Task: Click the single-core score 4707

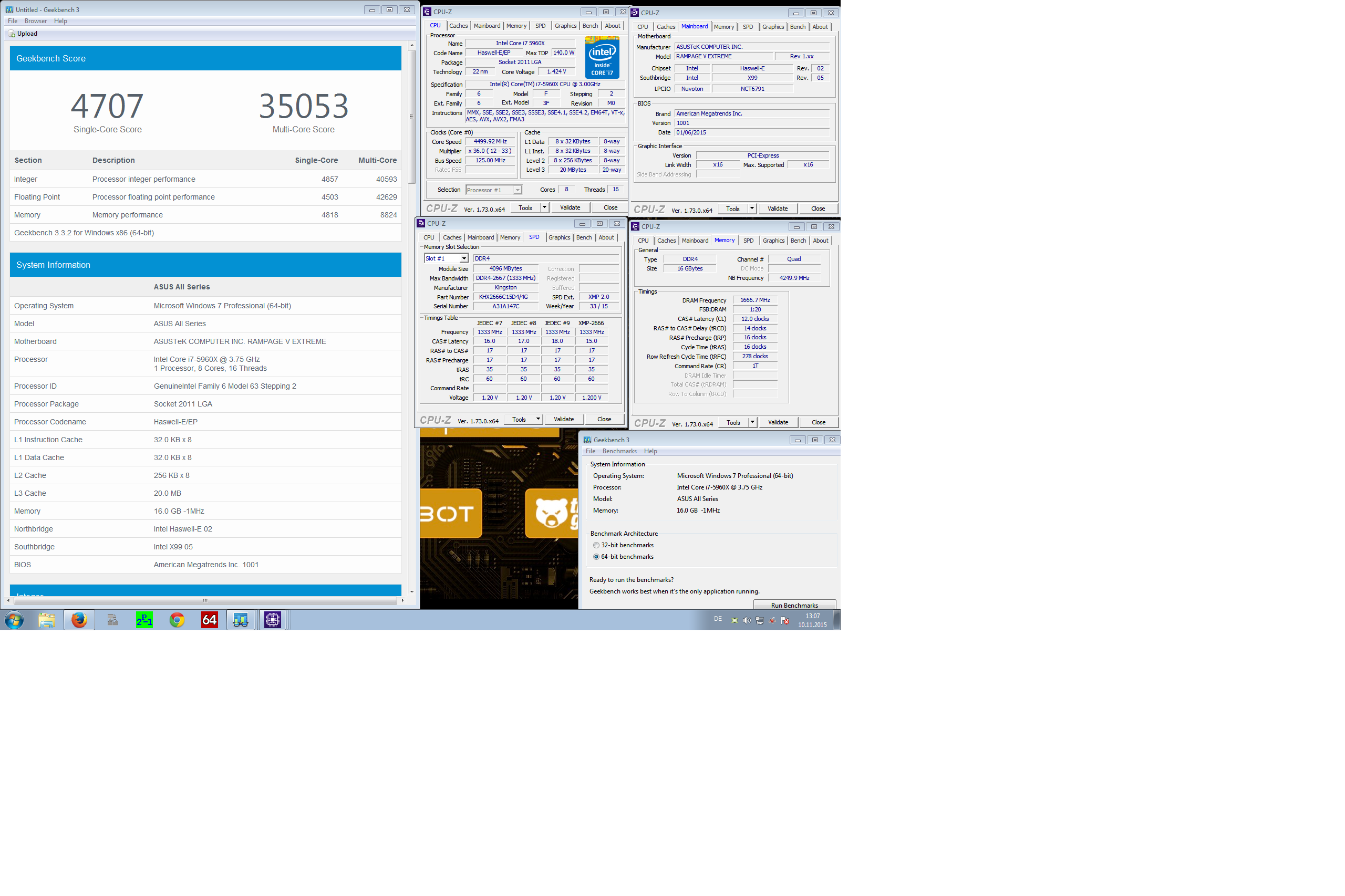Action: click(108, 106)
